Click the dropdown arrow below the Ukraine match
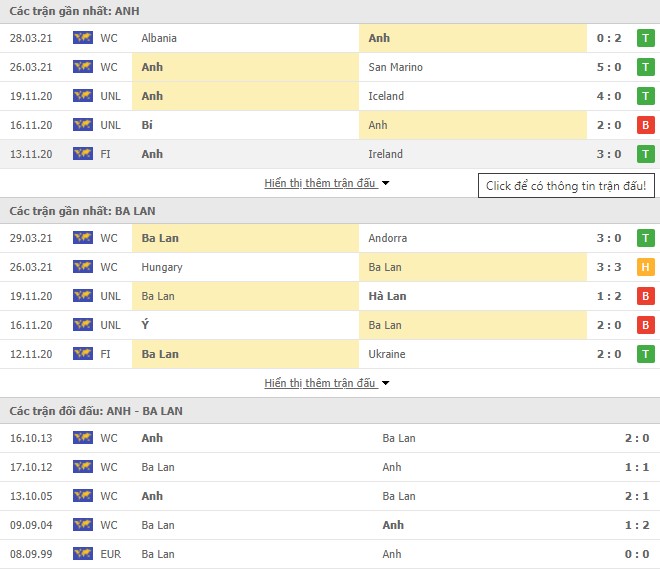 (385, 383)
